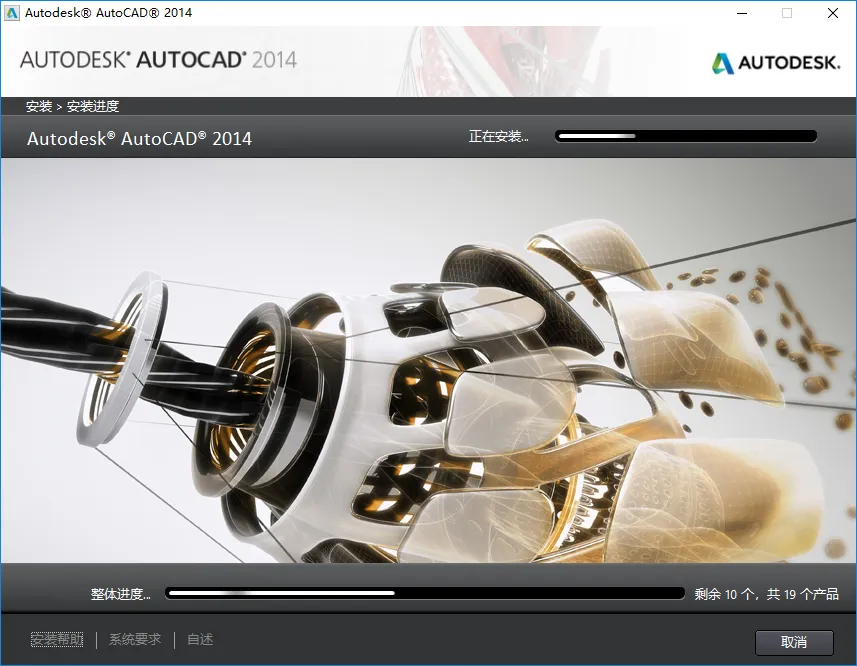Image resolution: width=857 pixels, height=666 pixels.
Task: Open the 自述 readme link
Action: [200, 639]
